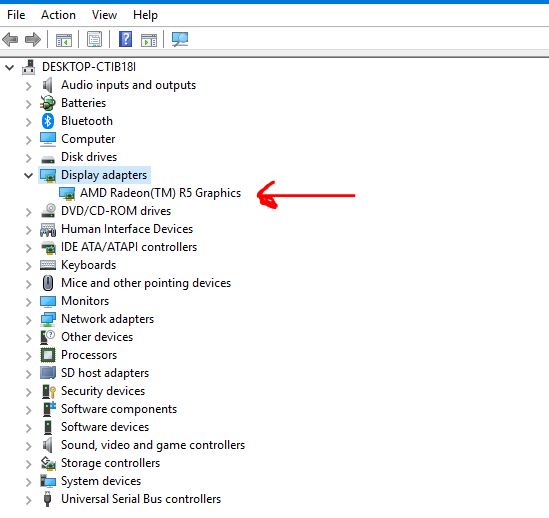Select the Monitors label
This screenshot has width=549, height=518.
[85, 301]
